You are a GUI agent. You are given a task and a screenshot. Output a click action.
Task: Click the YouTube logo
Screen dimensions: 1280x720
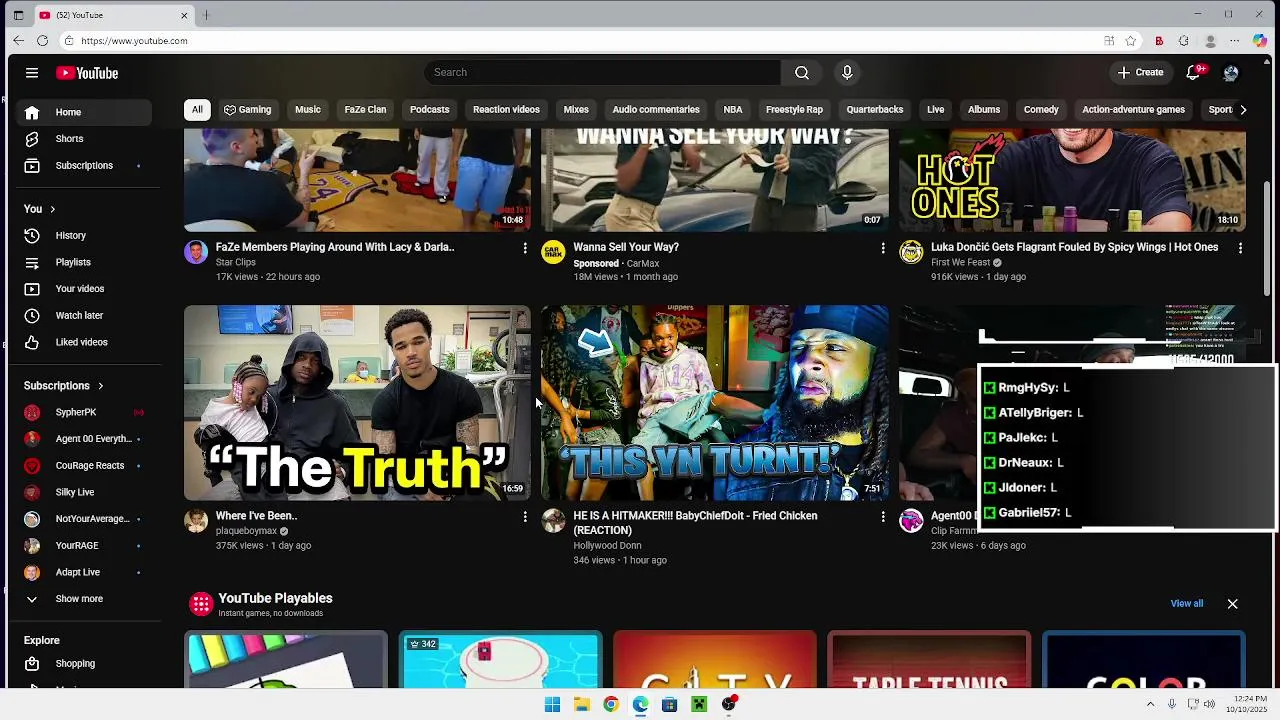click(87, 73)
